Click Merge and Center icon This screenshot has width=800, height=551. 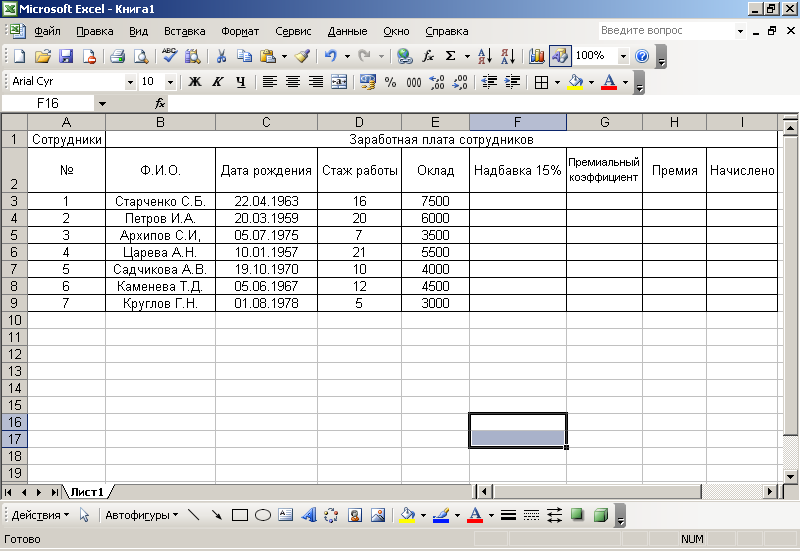coord(340,82)
